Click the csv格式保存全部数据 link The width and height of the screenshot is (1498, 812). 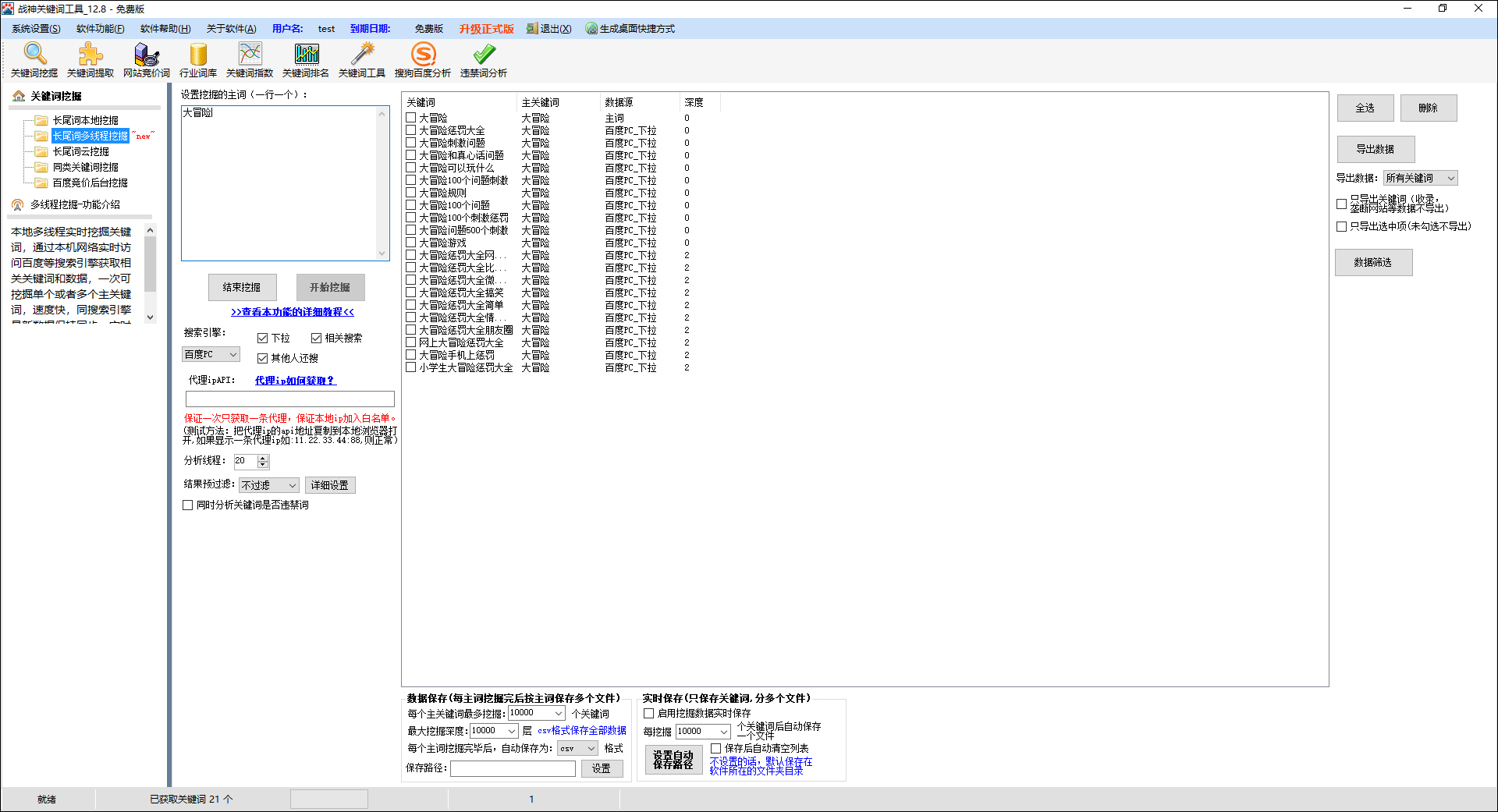click(582, 731)
